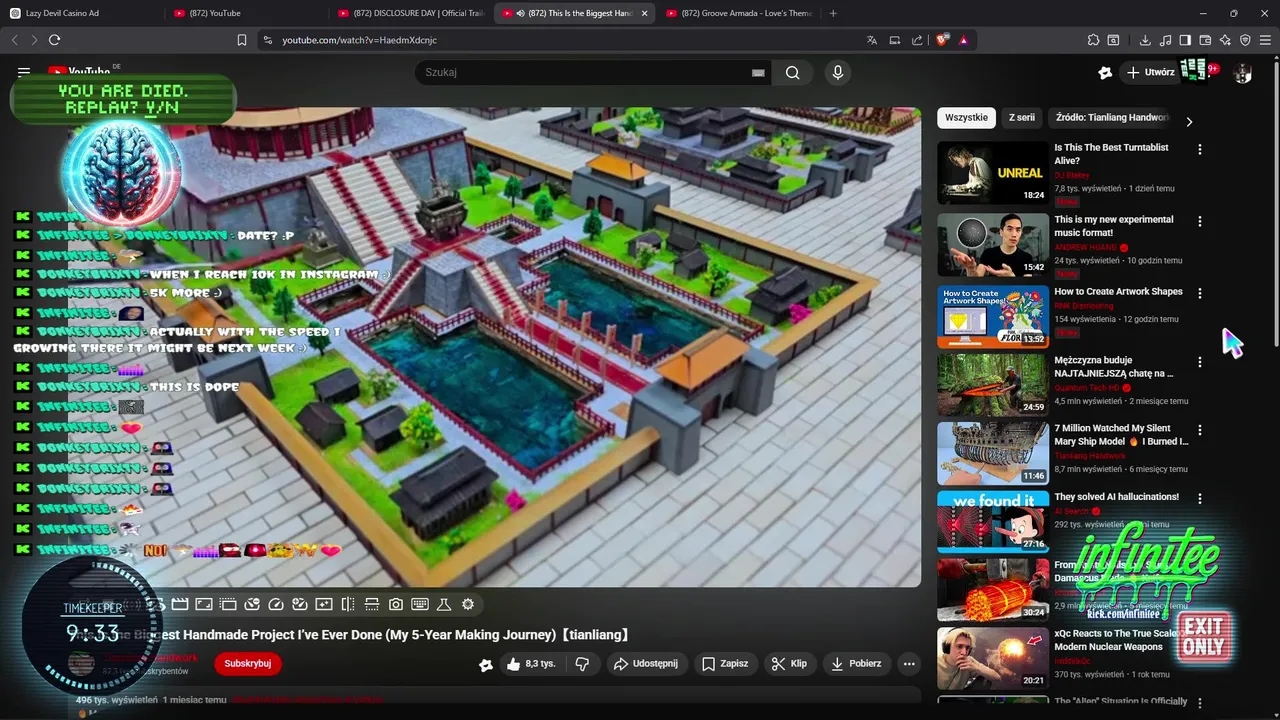This screenshot has width=1280, height=720.
Task: Click the expand-frame icon in enhancer toolbar
Action: (204, 604)
